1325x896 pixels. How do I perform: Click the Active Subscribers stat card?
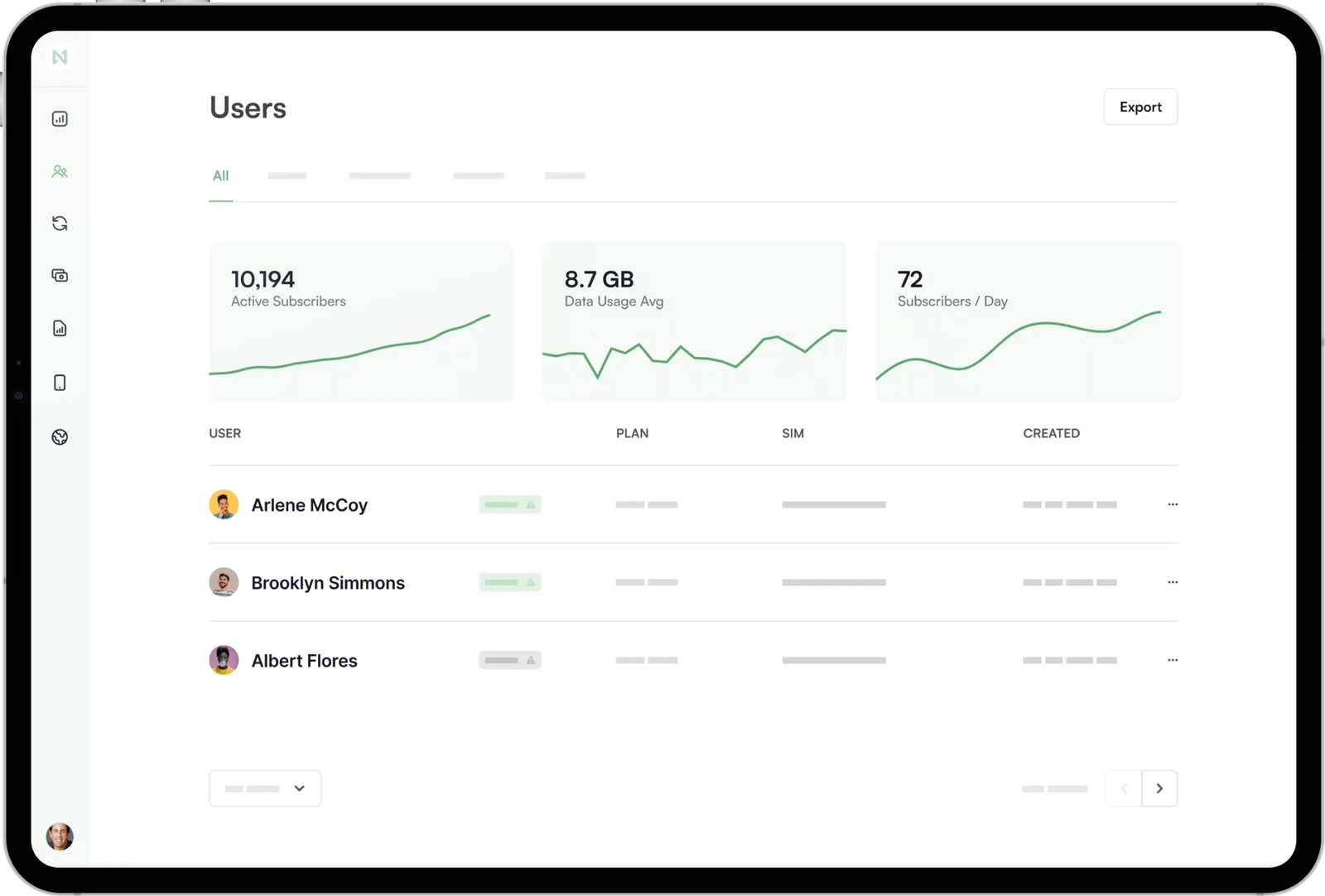[361, 321]
